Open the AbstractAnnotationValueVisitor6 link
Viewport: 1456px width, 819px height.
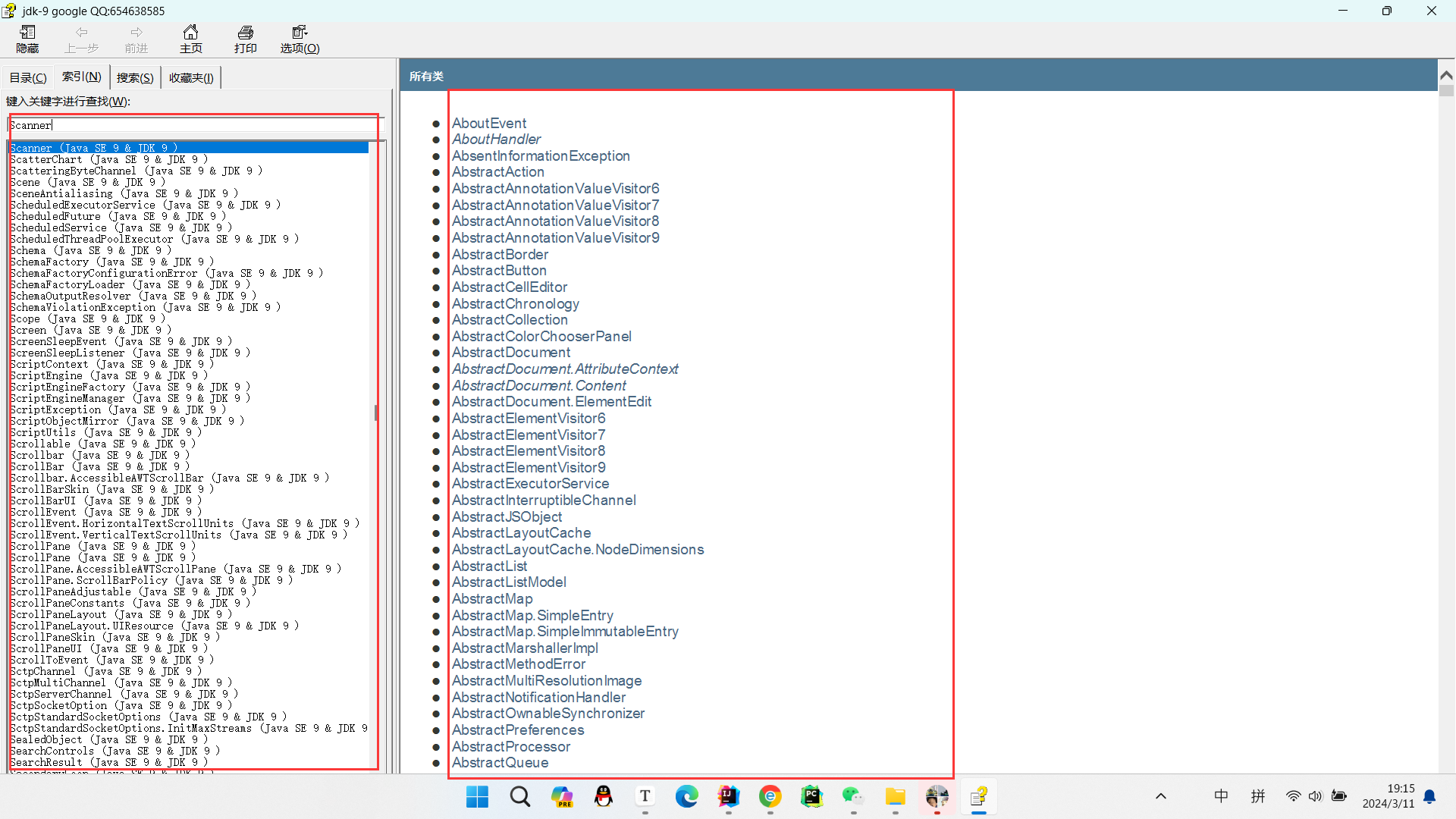[x=556, y=188]
